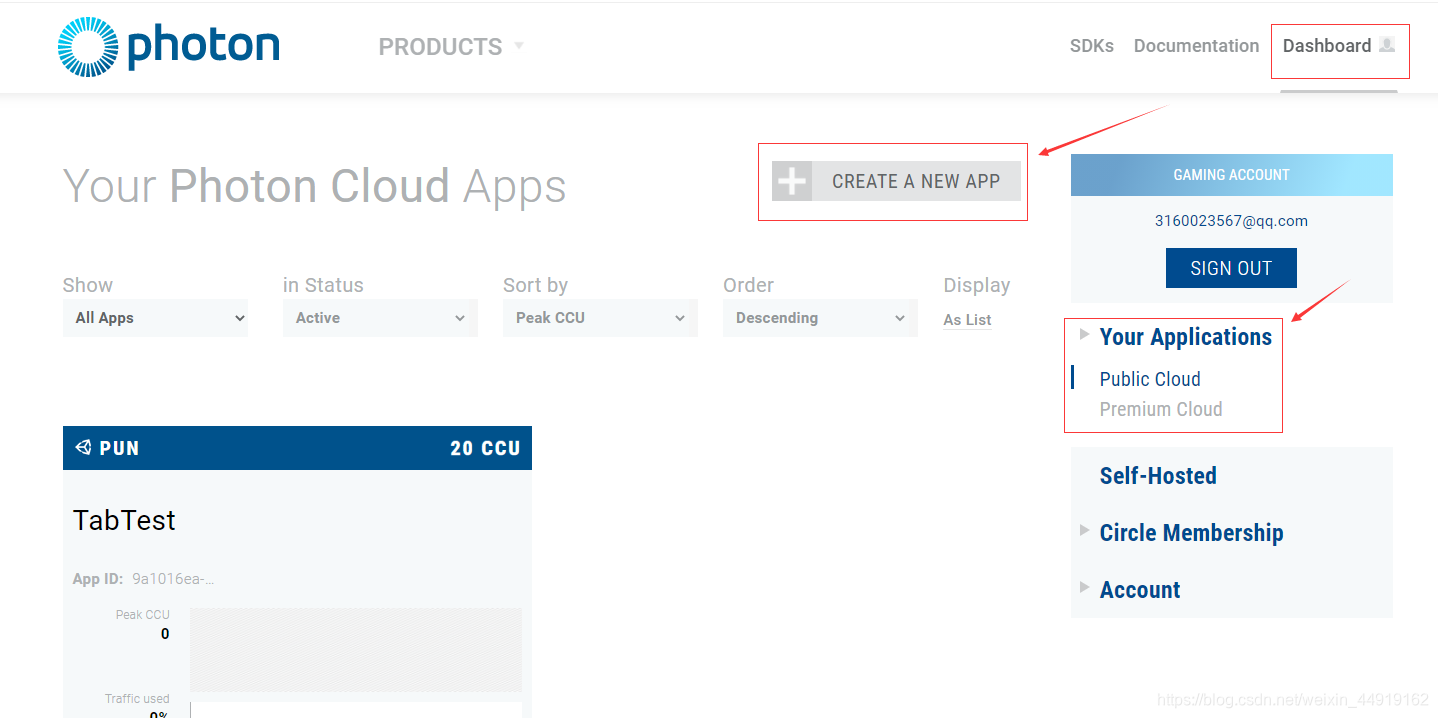Click the SIGN OUT button
1438x718 pixels.
pyautogui.click(x=1231, y=268)
